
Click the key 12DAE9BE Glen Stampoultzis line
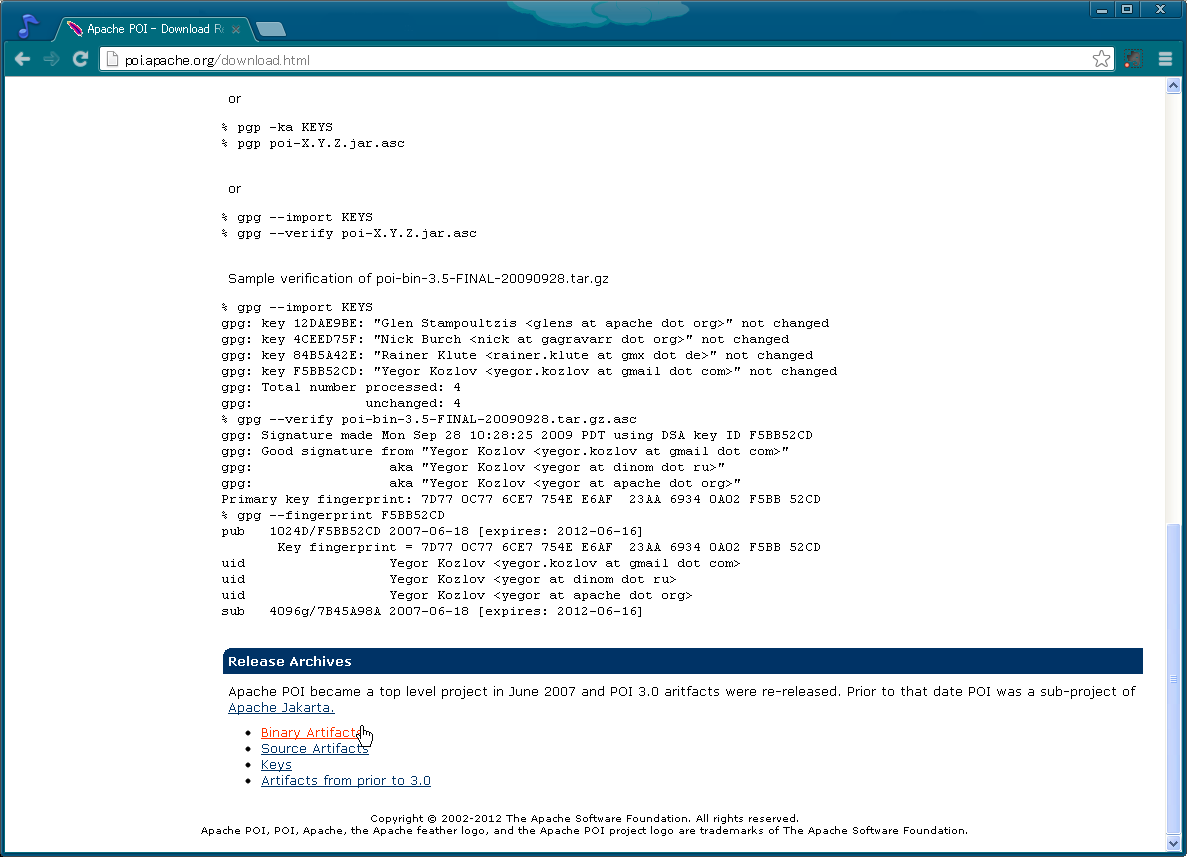525,323
